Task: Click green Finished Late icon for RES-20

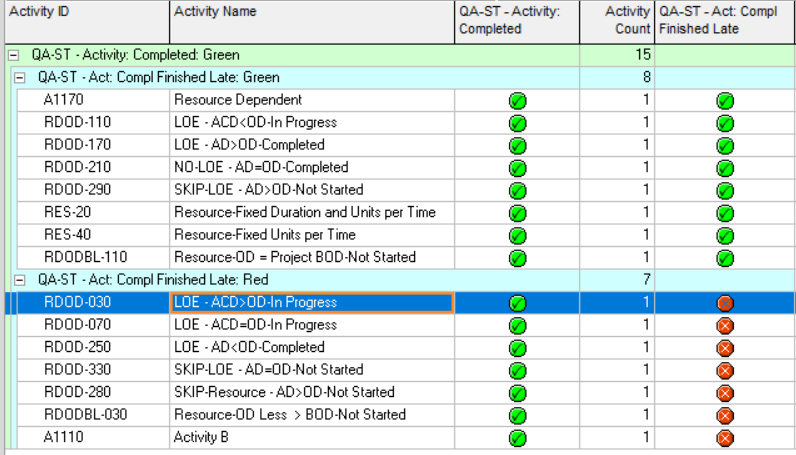Action: pos(725,213)
